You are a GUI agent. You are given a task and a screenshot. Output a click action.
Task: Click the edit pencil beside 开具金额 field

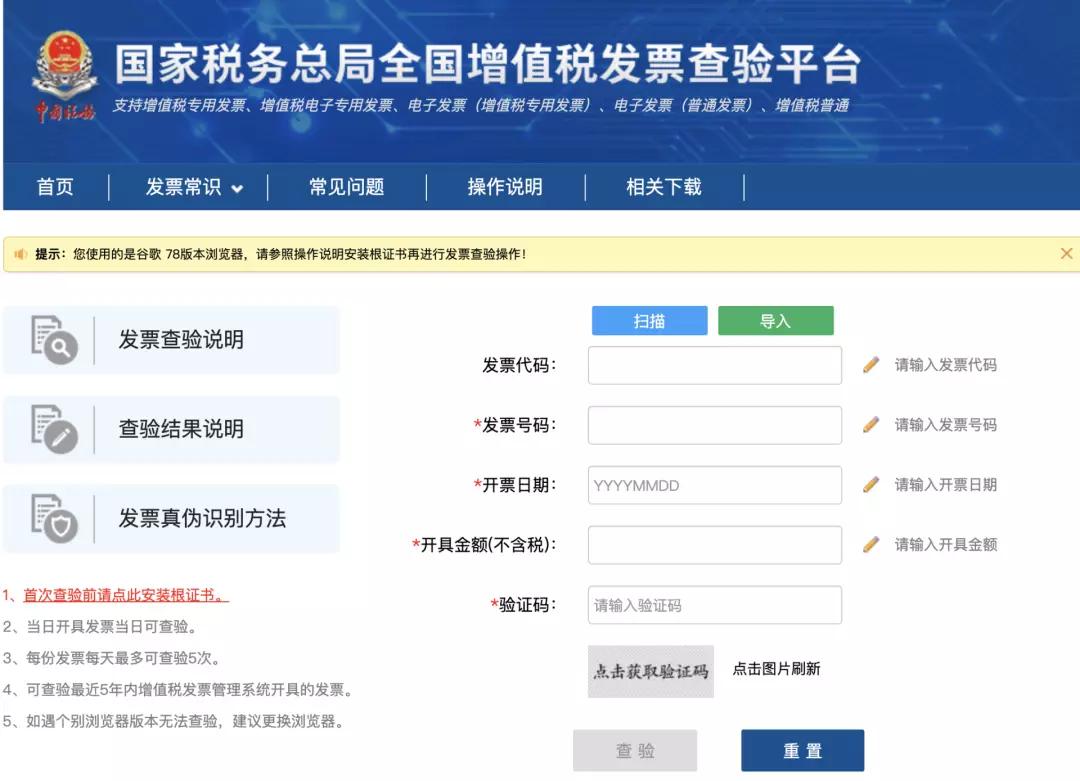(871, 544)
